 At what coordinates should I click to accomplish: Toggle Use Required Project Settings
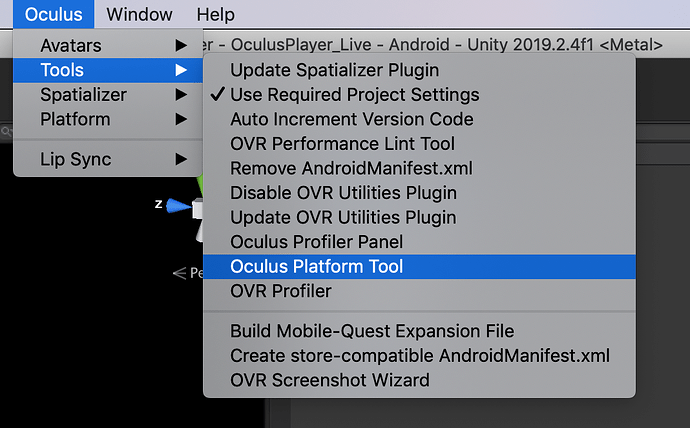coord(354,95)
